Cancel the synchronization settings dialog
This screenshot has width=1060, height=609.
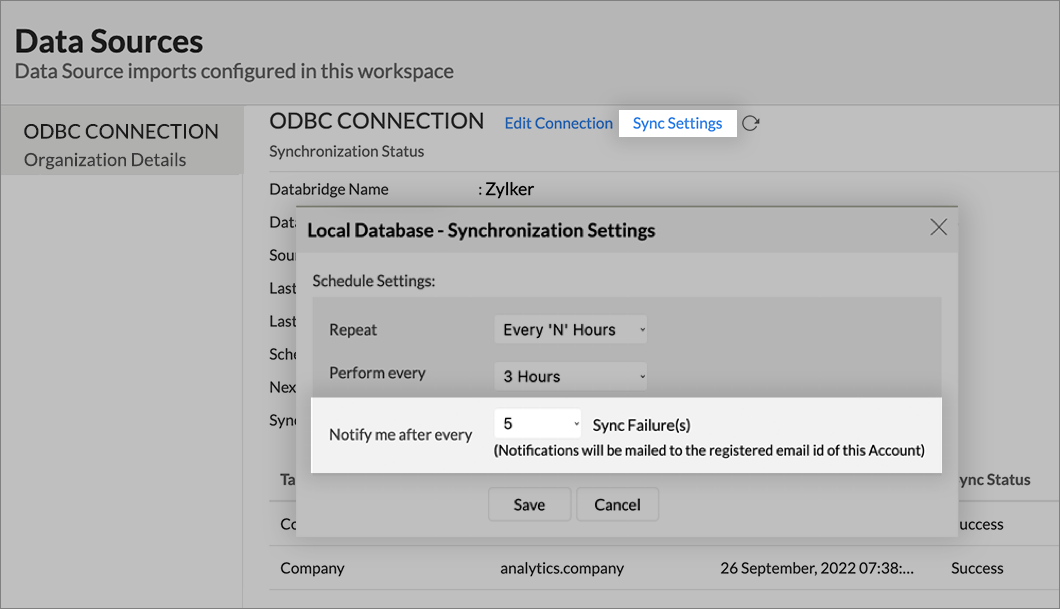pos(617,505)
